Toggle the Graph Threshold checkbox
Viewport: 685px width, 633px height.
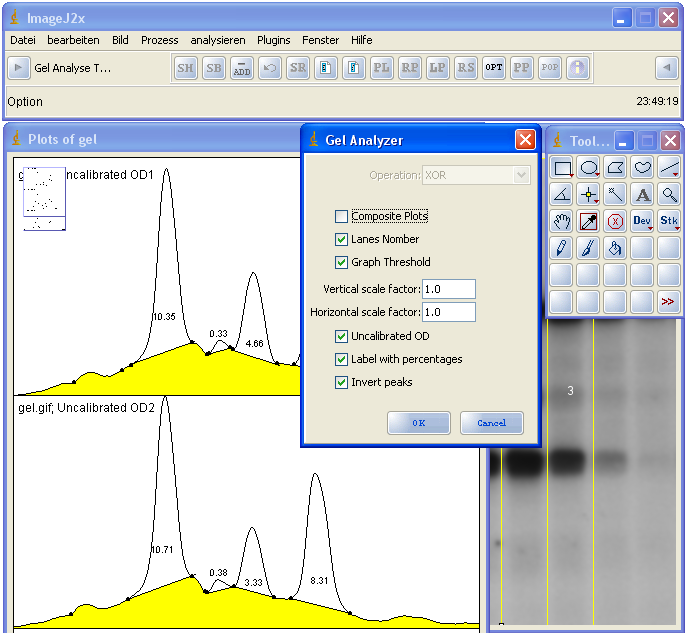[x=341, y=262]
